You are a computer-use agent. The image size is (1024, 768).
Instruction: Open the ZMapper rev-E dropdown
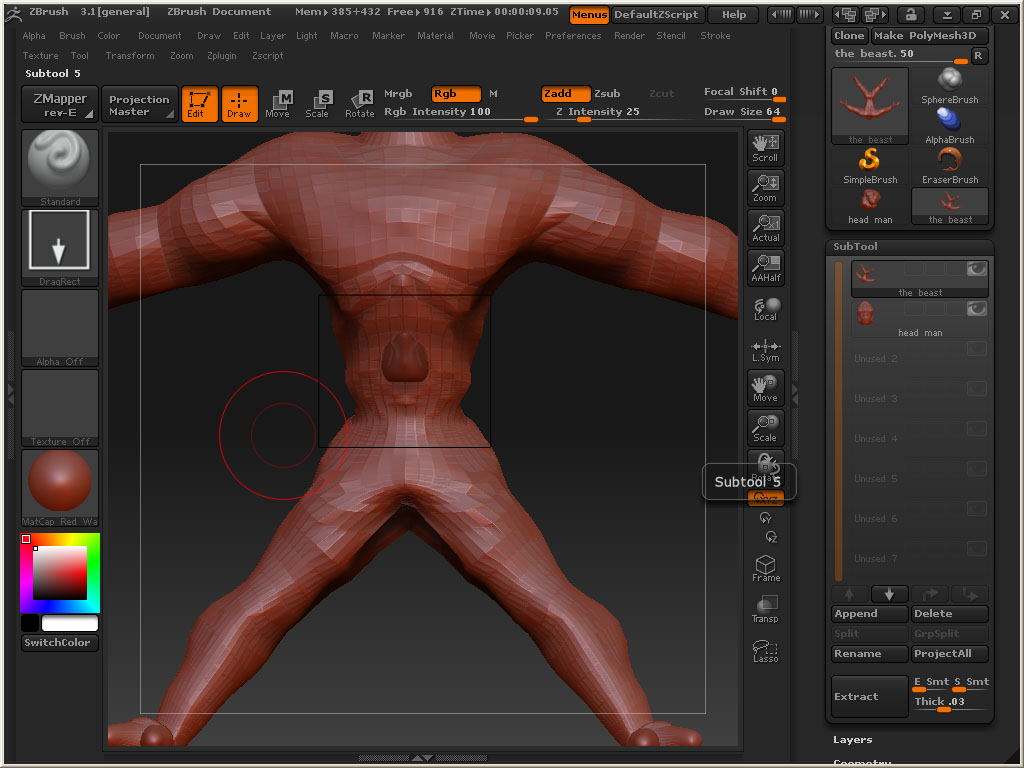(60, 104)
